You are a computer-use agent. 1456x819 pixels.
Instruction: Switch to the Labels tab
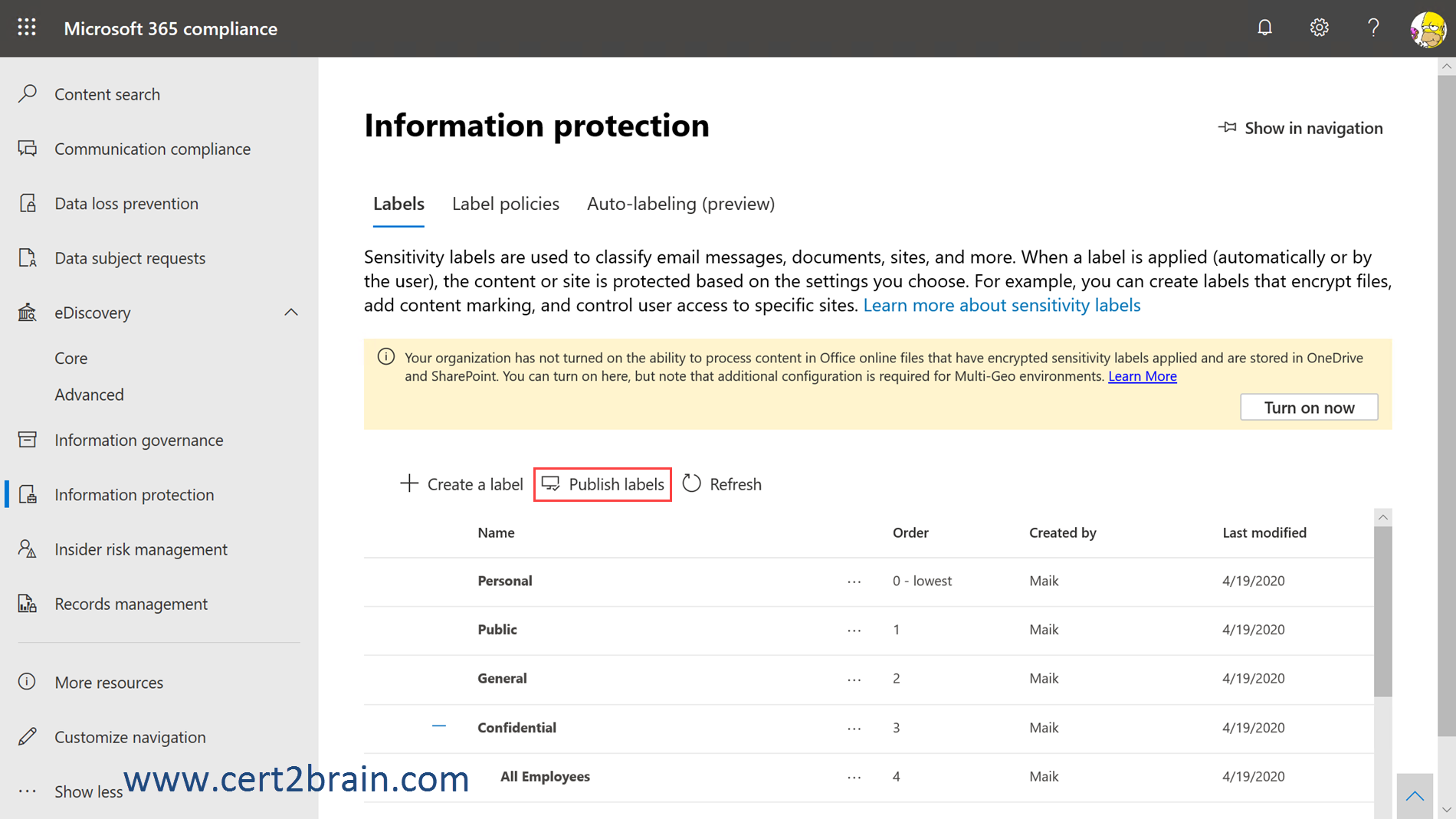point(398,204)
